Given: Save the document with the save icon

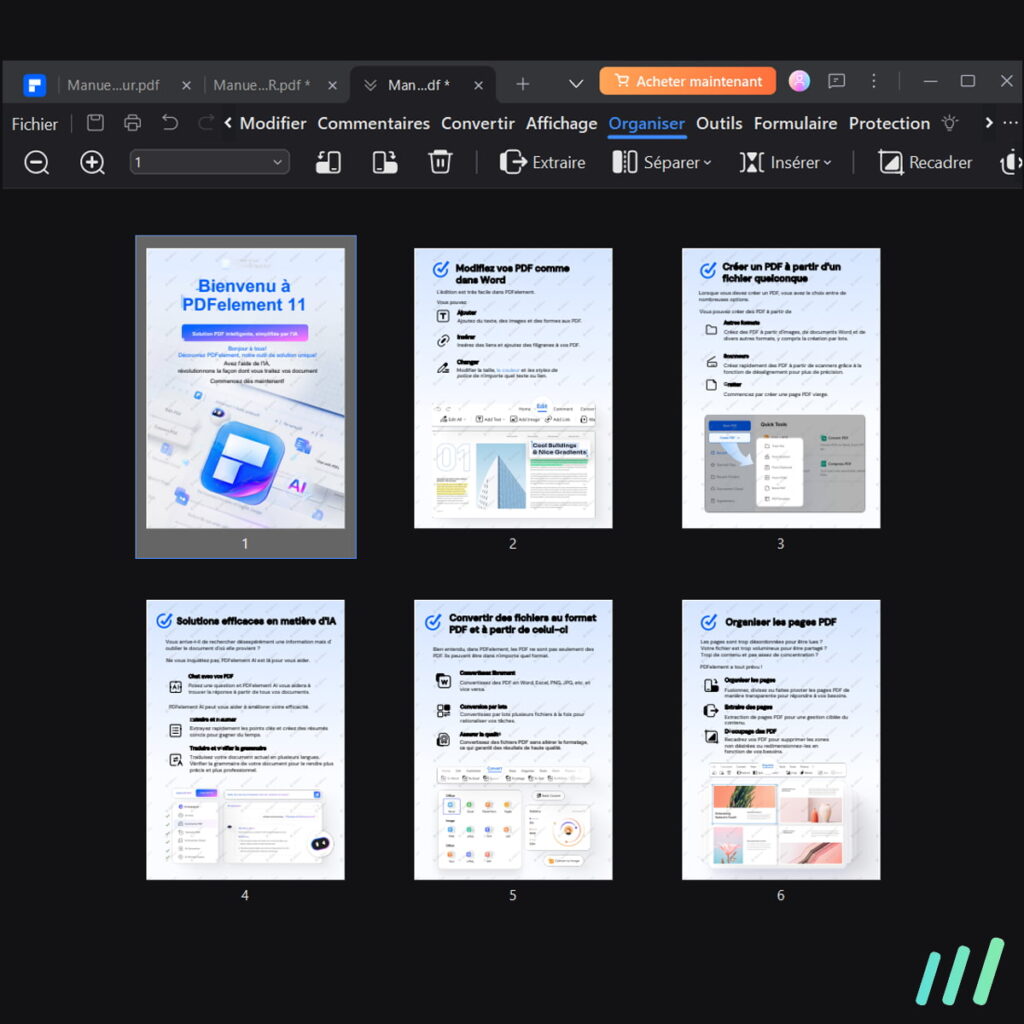Looking at the screenshot, I should [95, 123].
